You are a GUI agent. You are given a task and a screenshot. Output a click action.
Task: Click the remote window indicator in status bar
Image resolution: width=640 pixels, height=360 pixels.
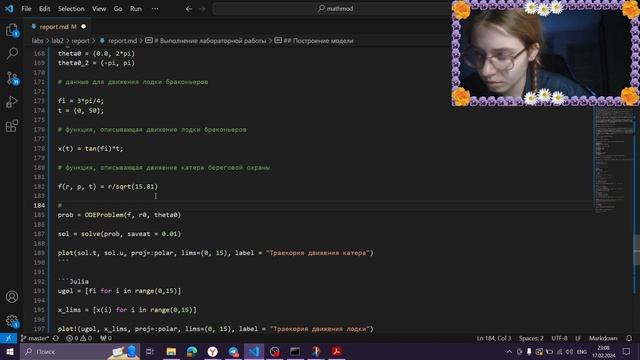[x=8, y=338]
